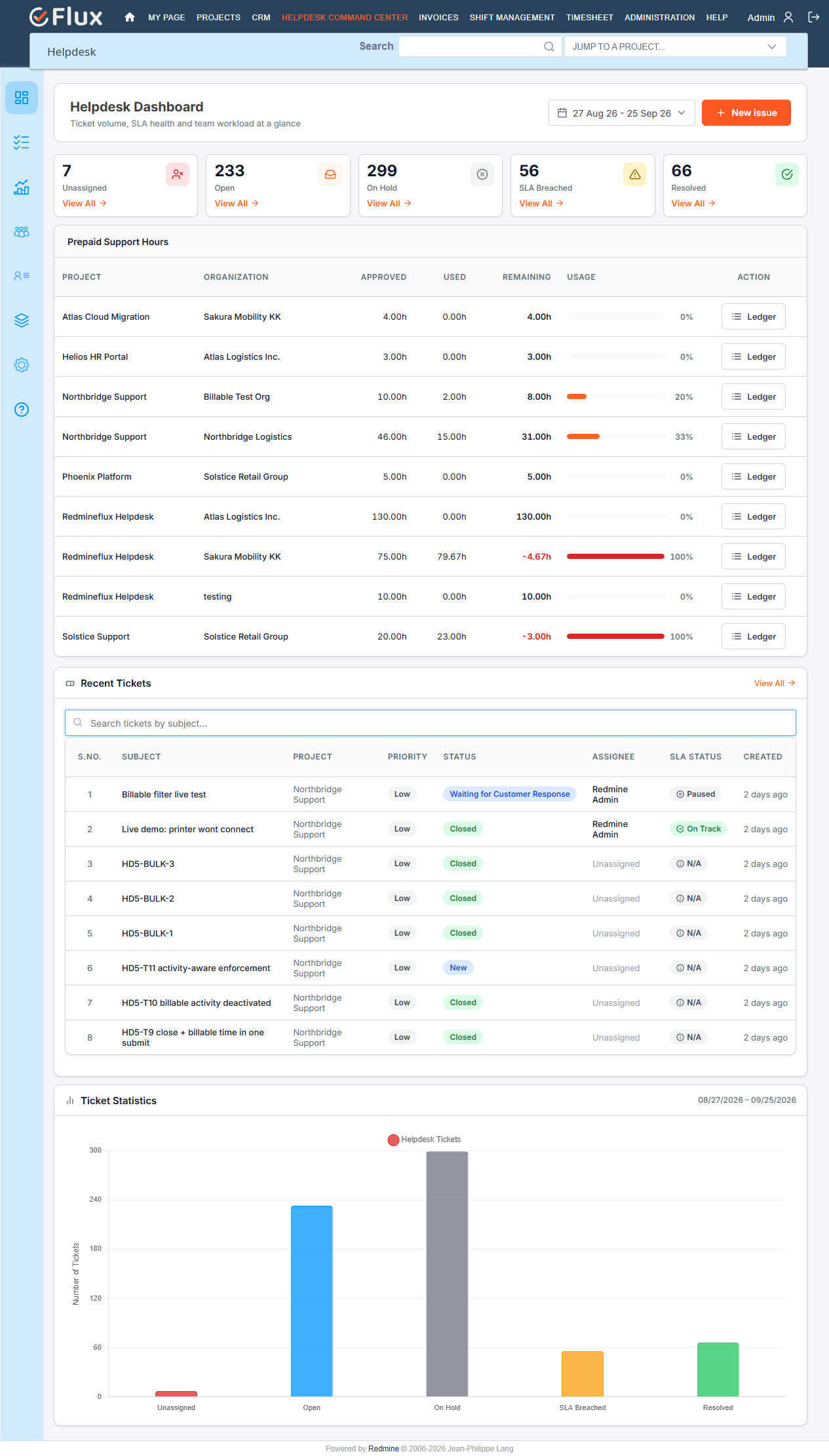Open the Help menu item
This screenshot has width=829, height=1456.
717,17
